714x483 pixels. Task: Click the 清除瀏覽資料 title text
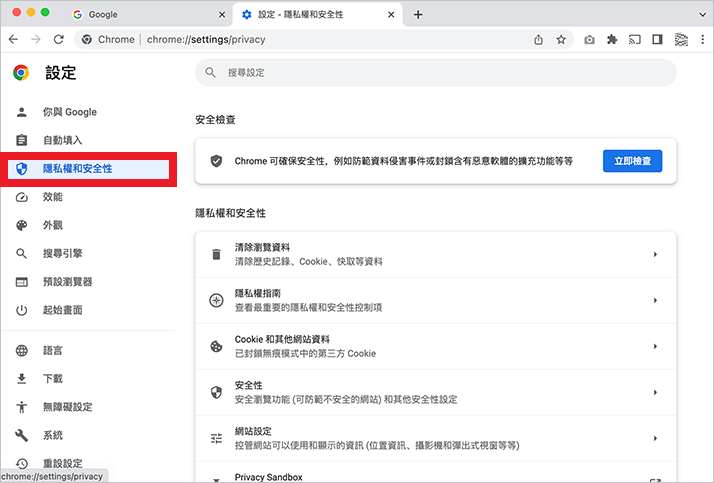coord(262,248)
